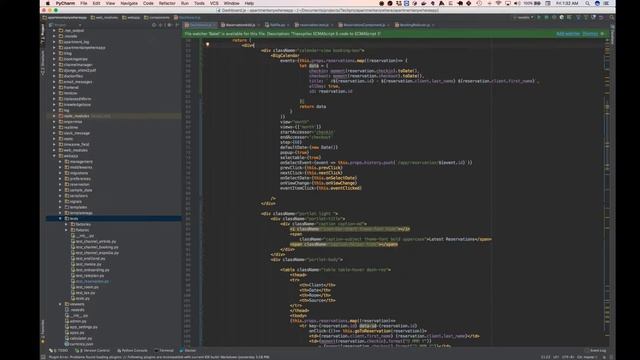This screenshot has width=640, height=360.
Task: Open the File menu
Action: tap(84, 3)
